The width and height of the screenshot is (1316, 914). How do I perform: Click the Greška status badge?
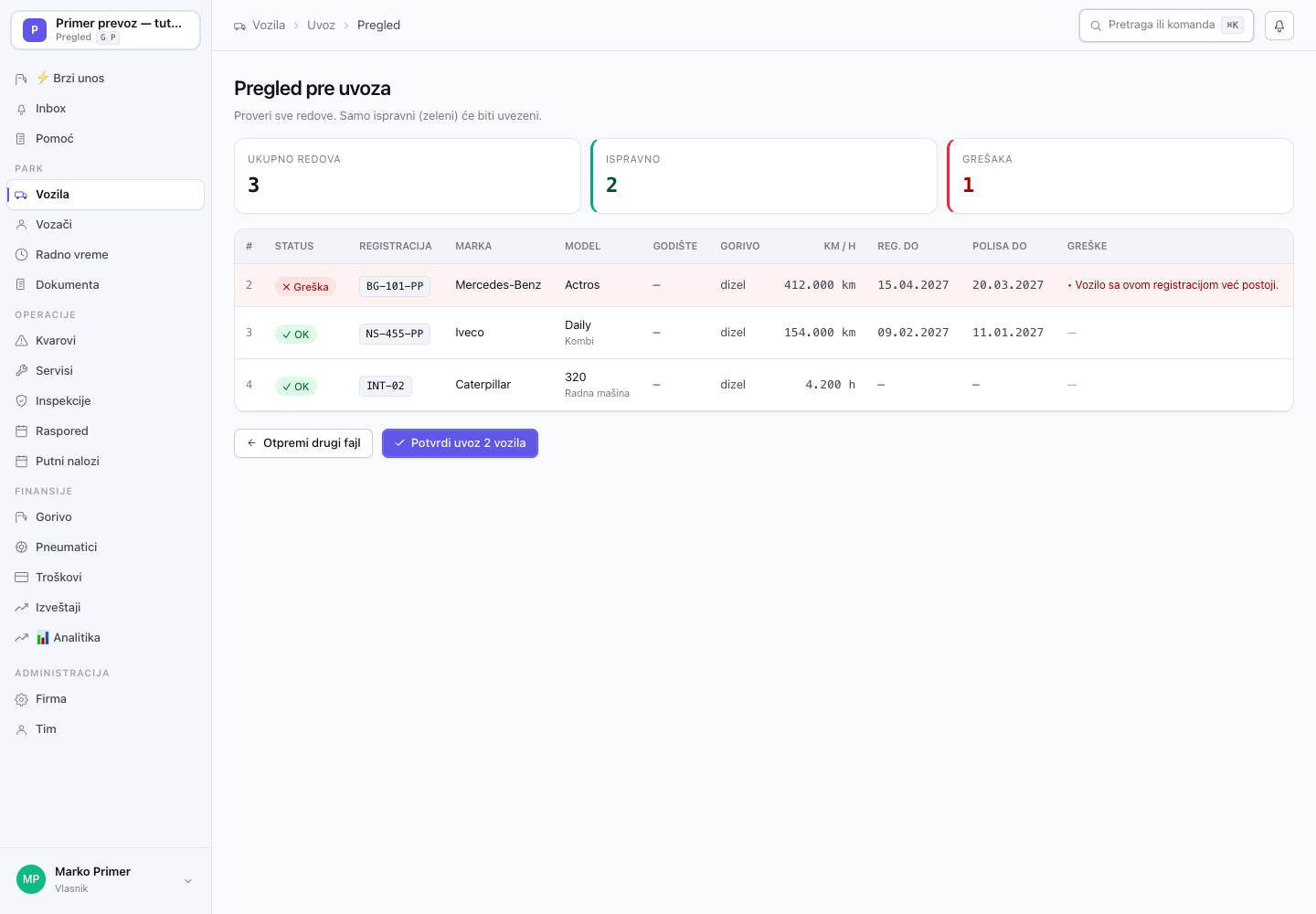tap(305, 287)
